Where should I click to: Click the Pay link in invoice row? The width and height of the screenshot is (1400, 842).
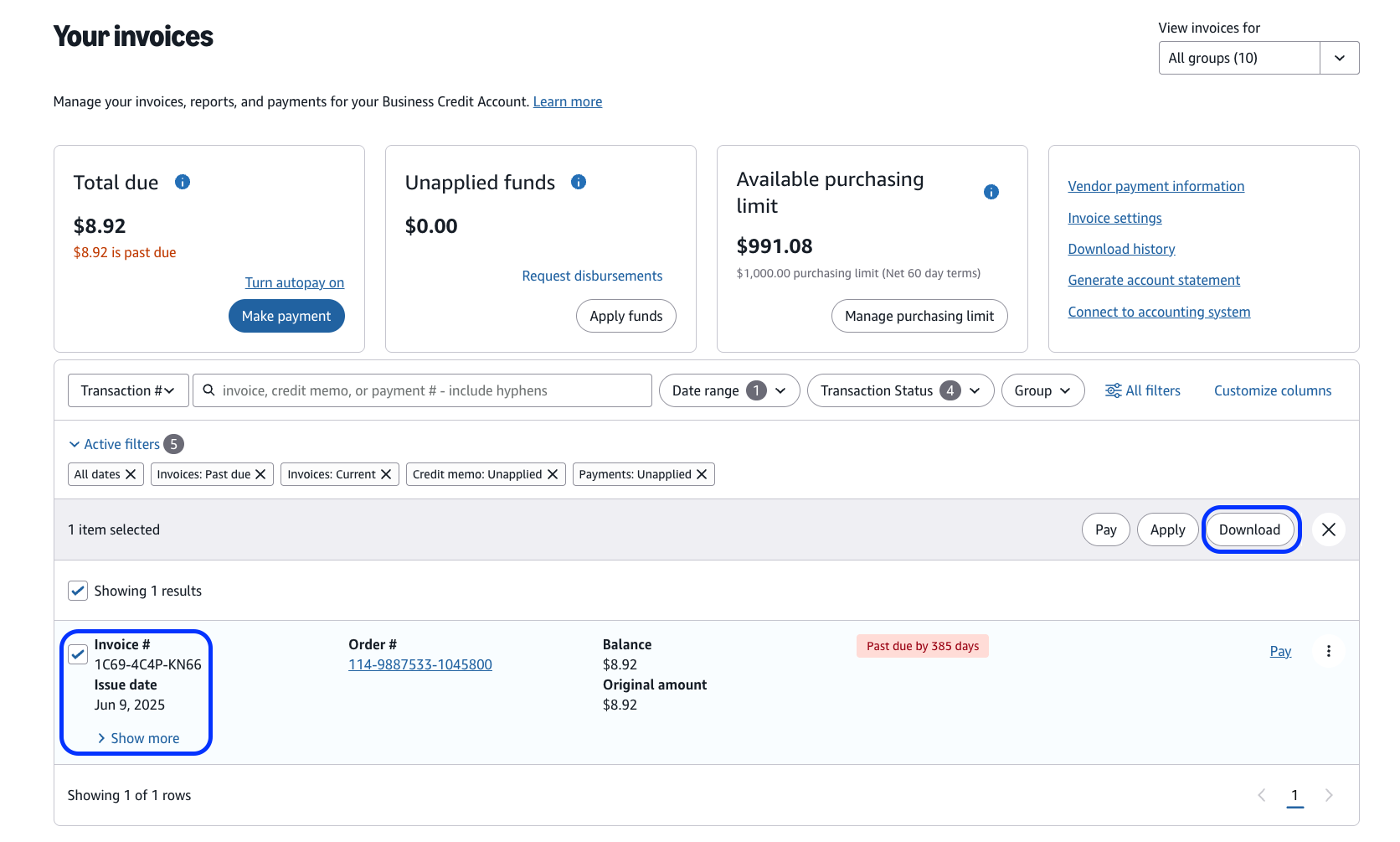(x=1280, y=651)
